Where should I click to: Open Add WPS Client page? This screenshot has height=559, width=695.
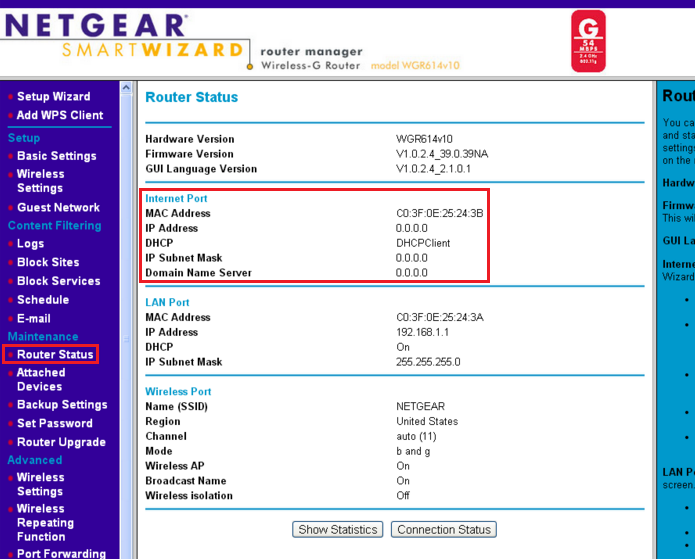60,115
